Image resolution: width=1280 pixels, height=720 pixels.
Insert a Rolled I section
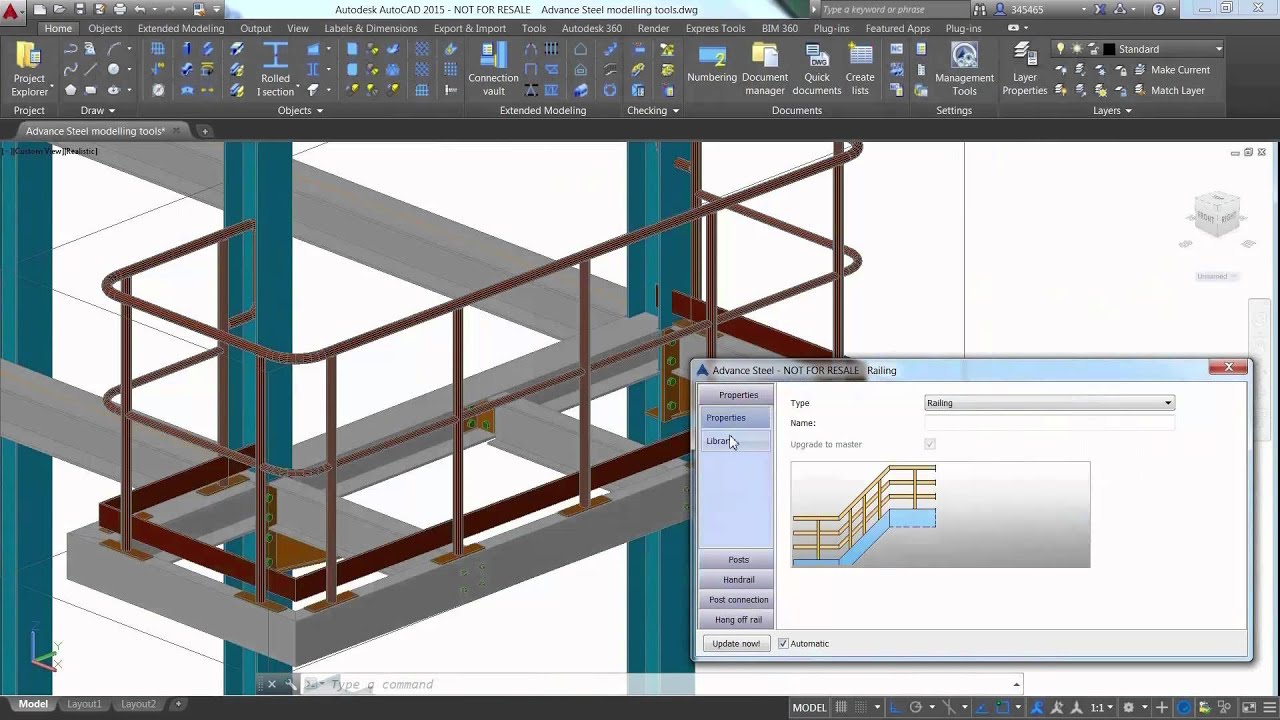[275, 70]
